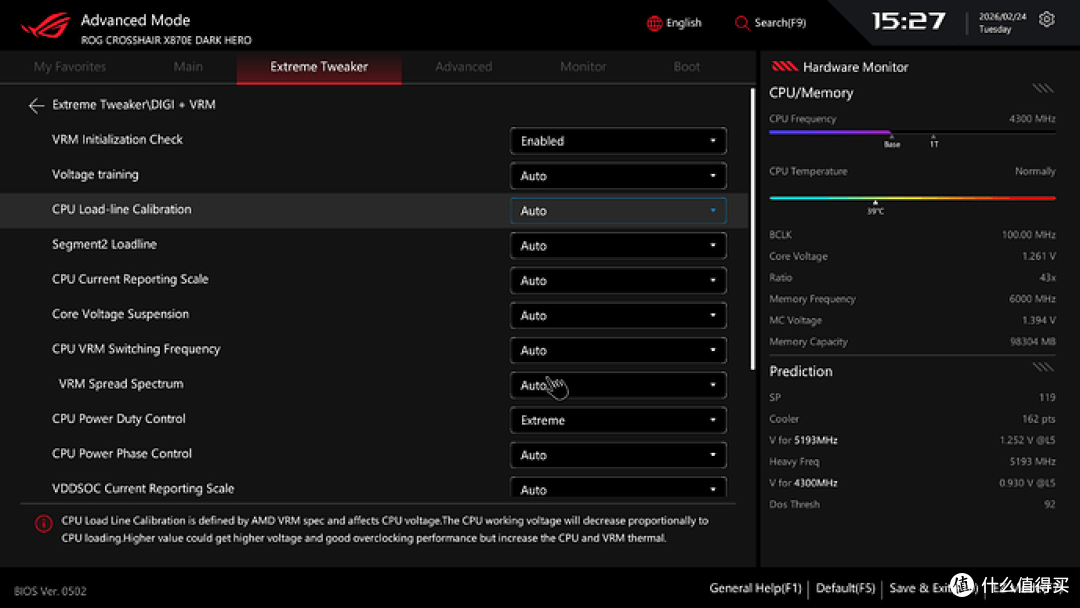Collapse the Prediction section stripes

click(x=1043, y=367)
